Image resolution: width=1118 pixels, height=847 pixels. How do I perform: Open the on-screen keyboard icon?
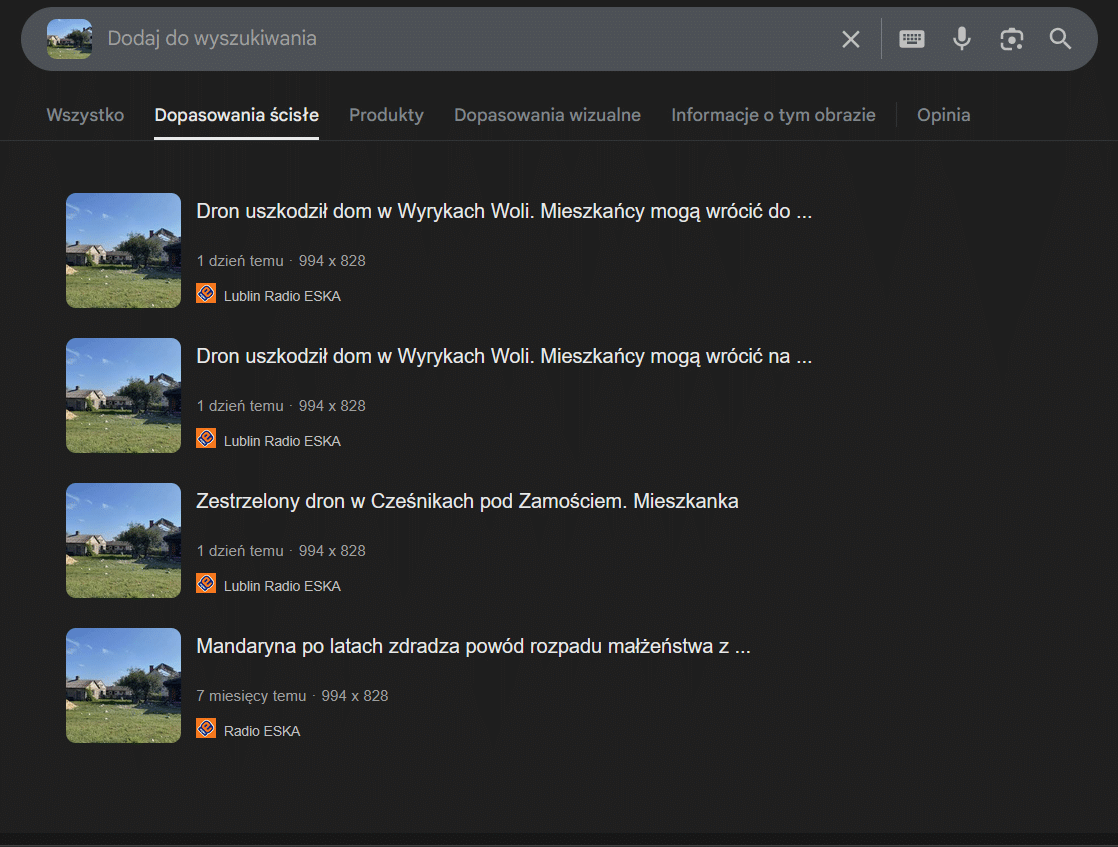(x=911, y=39)
